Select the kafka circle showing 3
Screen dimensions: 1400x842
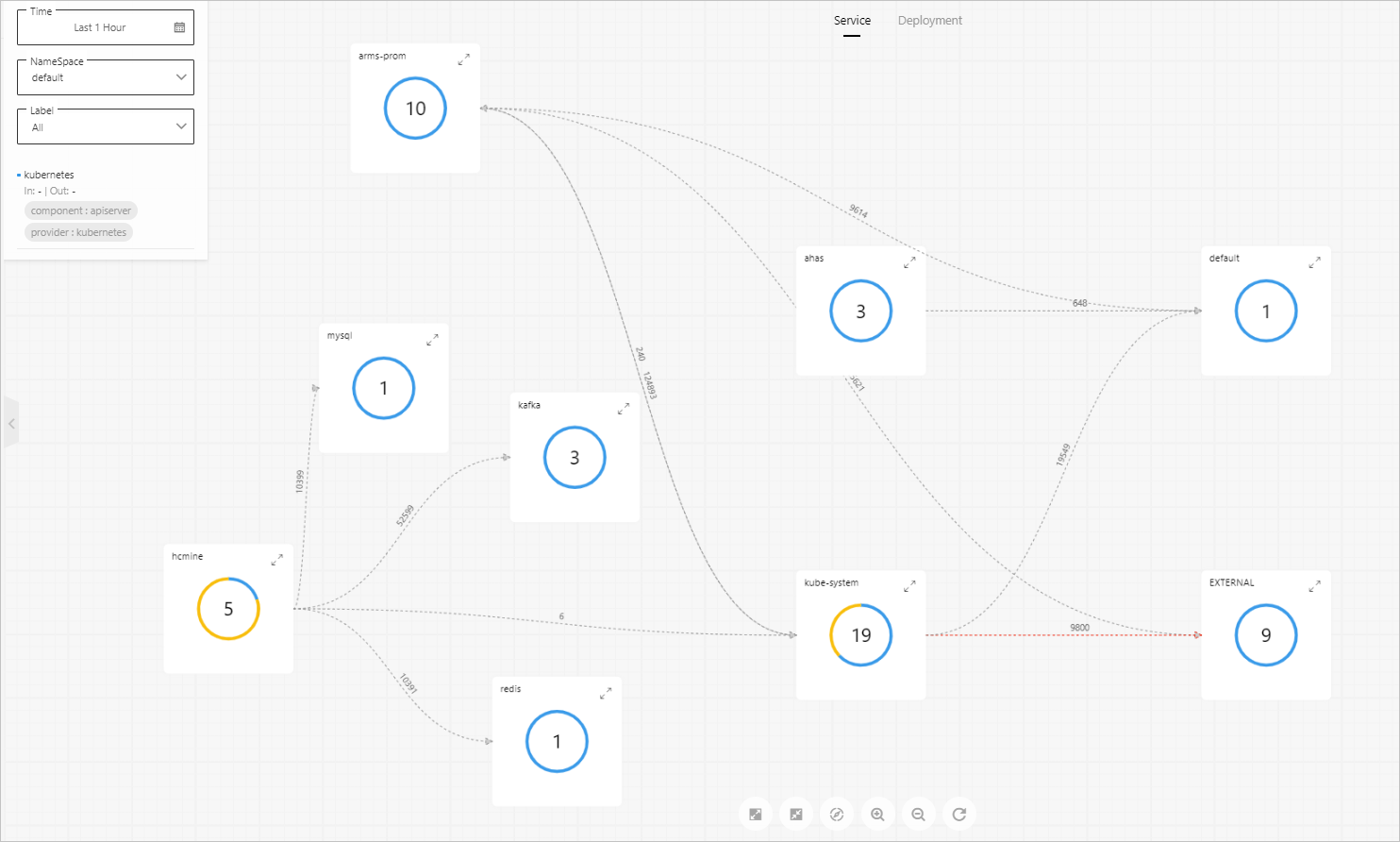tap(575, 458)
